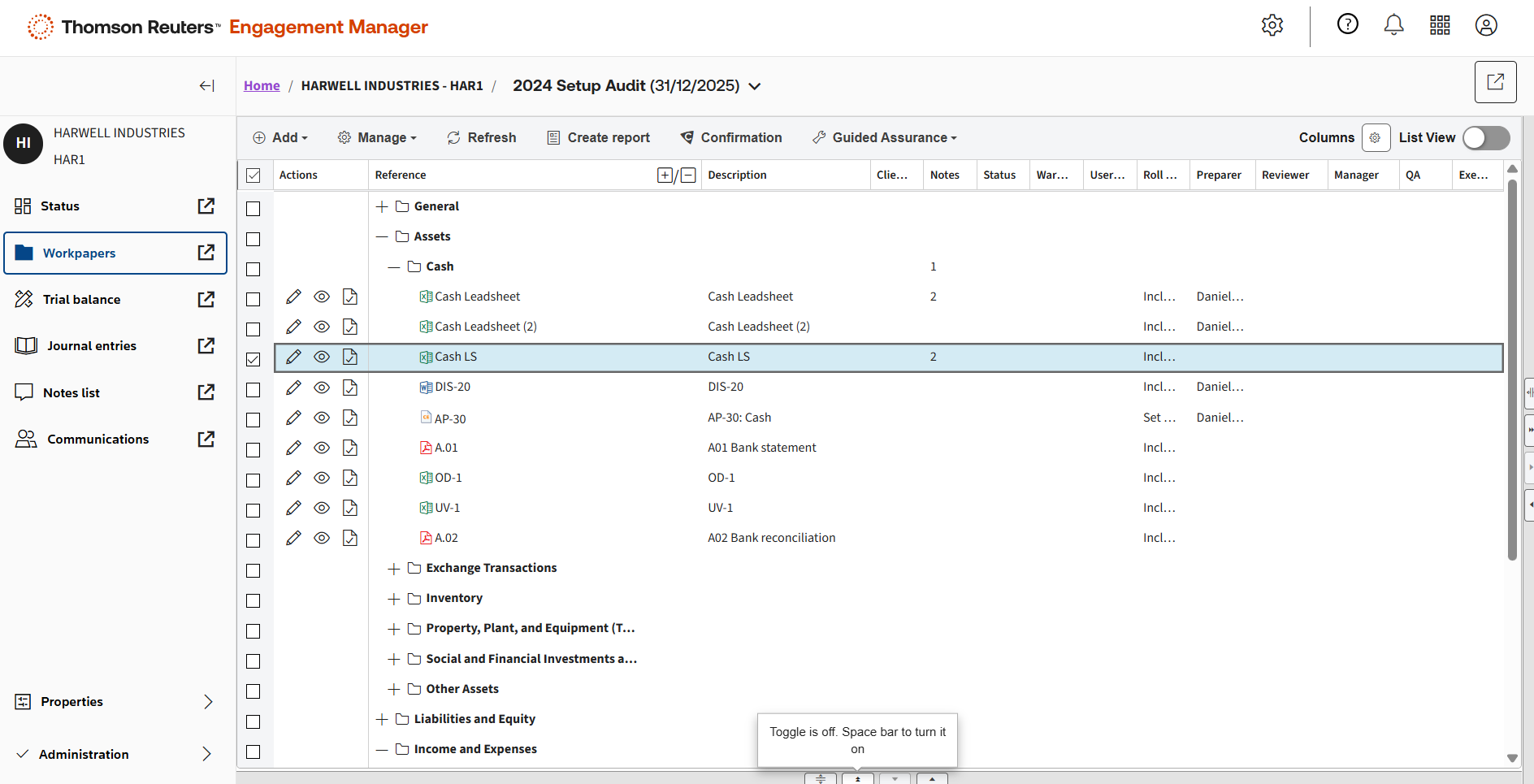Click the edit pencil for Cash LS
The height and width of the screenshot is (784, 1534).
293,357
